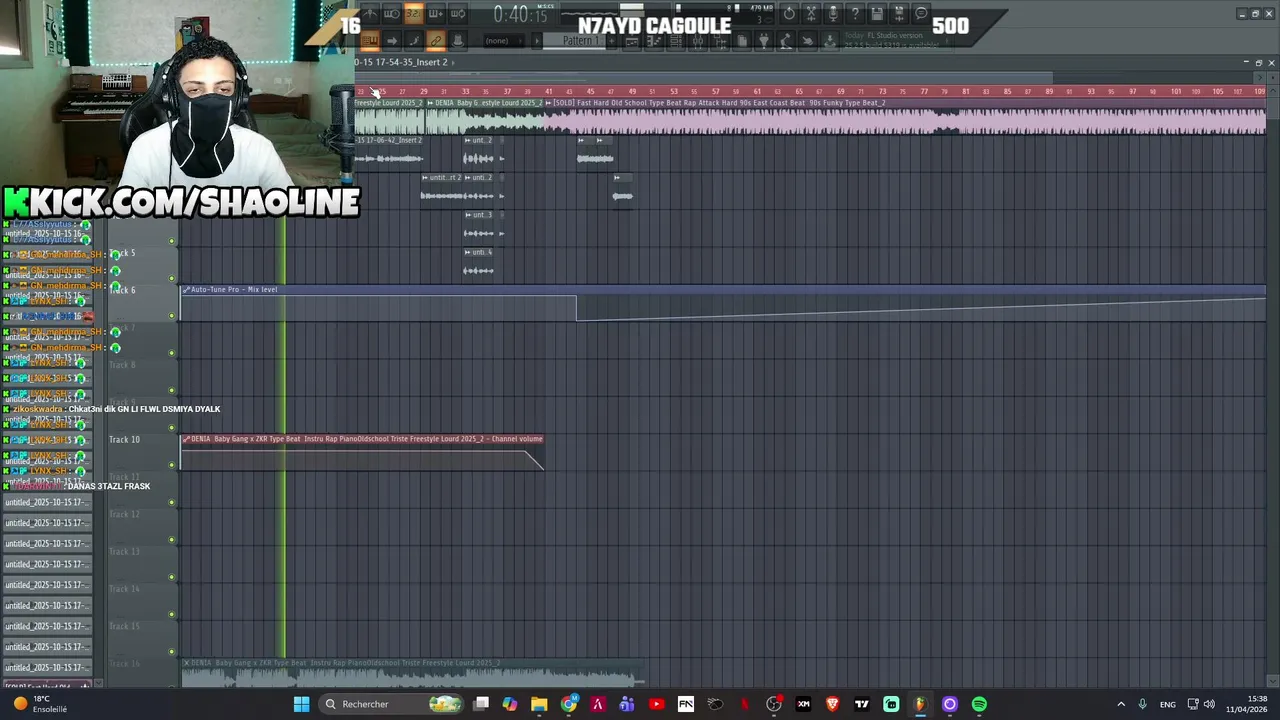Viewport: 1280px width, 720px height.
Task: Click the download arrow icon in toolbar
Action: (x=829, y=41)
